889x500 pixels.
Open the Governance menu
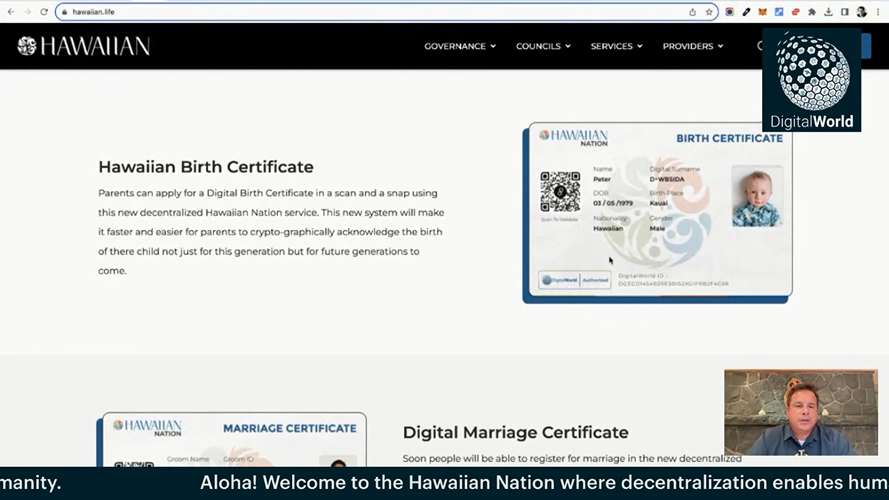pos(460,46)
